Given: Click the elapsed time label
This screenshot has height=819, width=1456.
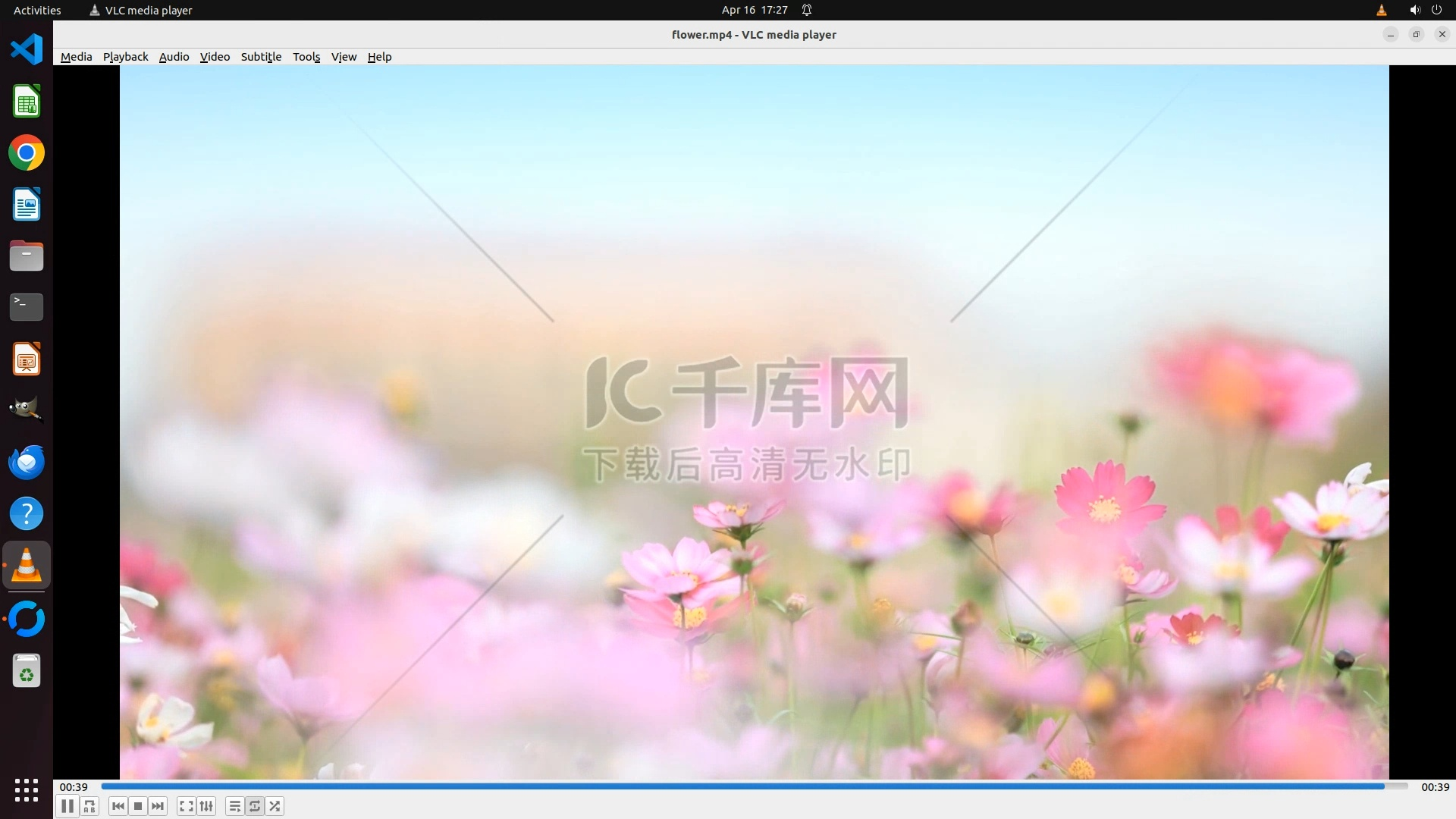Looking at the screenshot, I should 74,787.
